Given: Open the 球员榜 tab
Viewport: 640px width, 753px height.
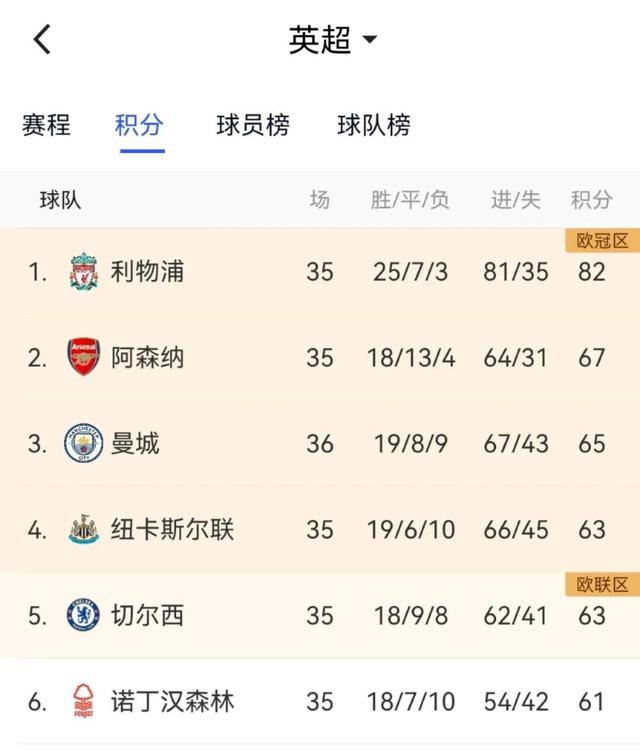Looking at the screenshot, I should tap(252, 125).
